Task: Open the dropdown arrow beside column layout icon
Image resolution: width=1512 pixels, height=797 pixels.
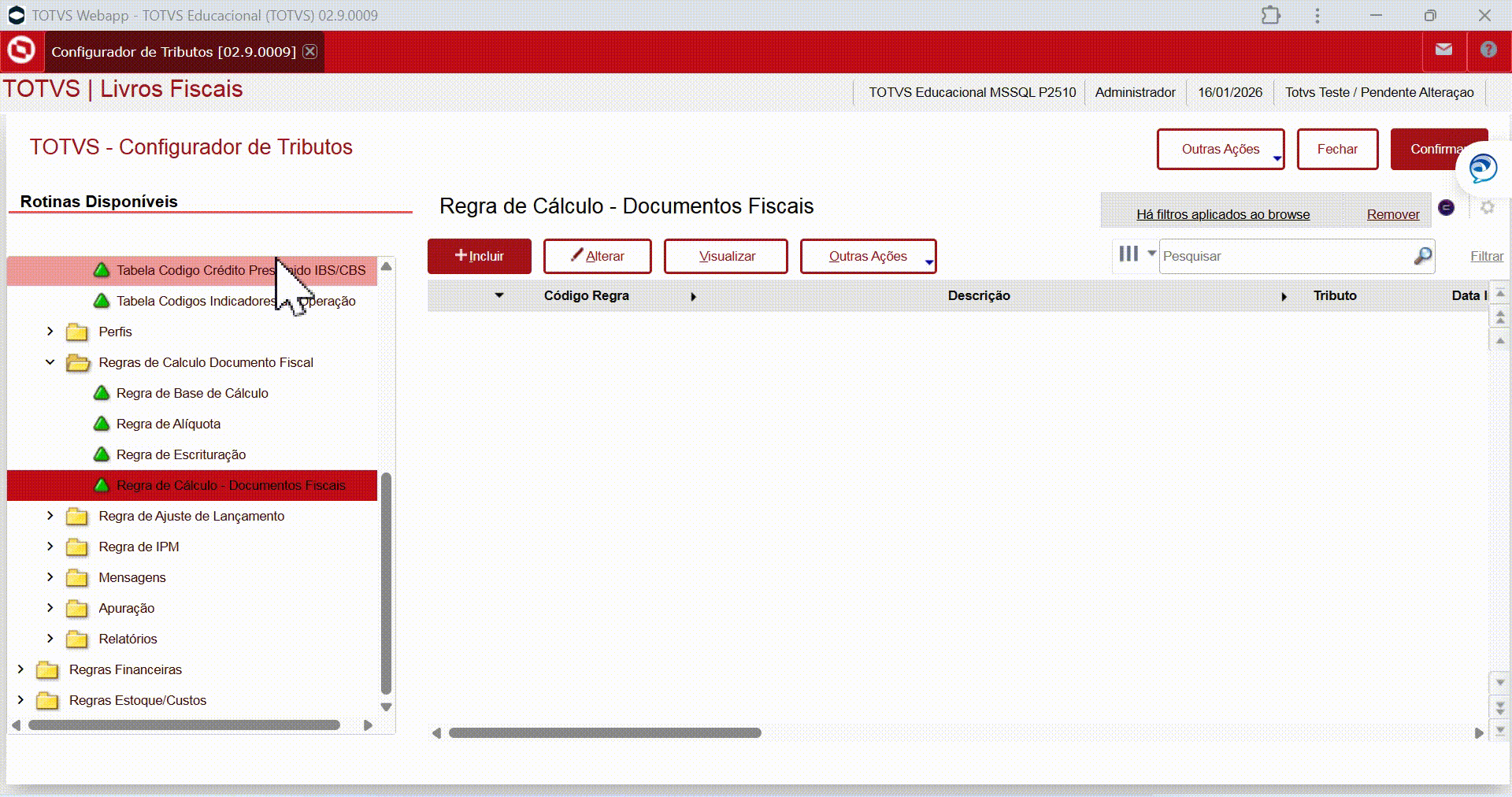Action: tap(1151, 254)
